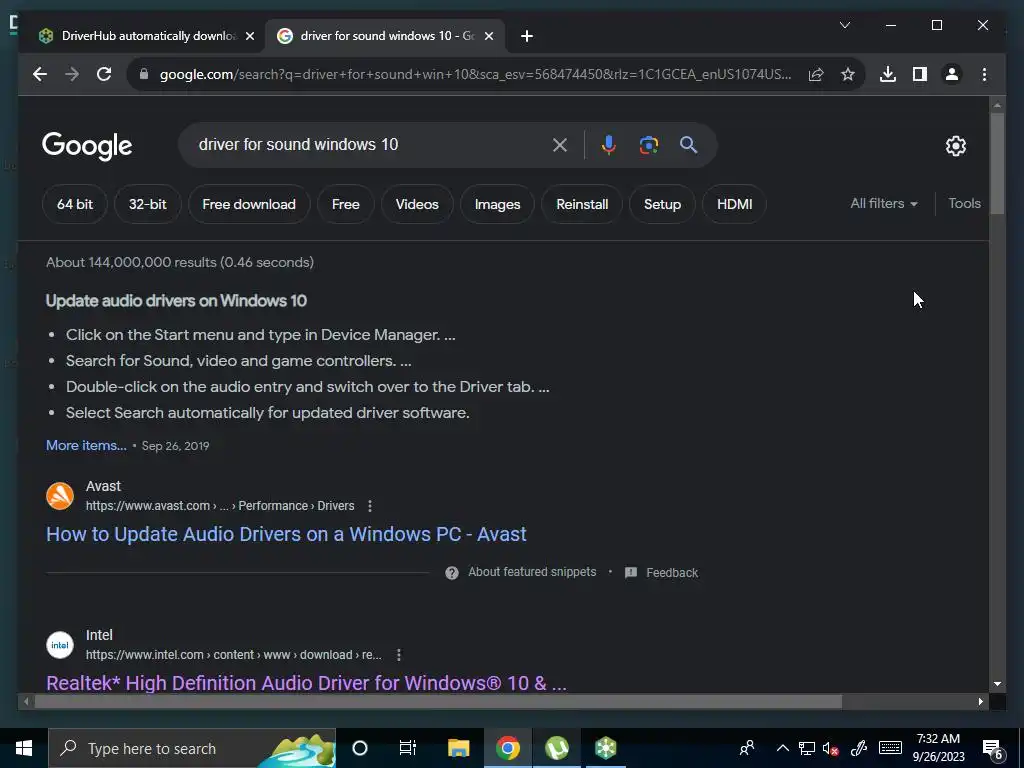The image size is (1024, 768).
Task: Click the Intel site logo
Action: pos(60,645)
